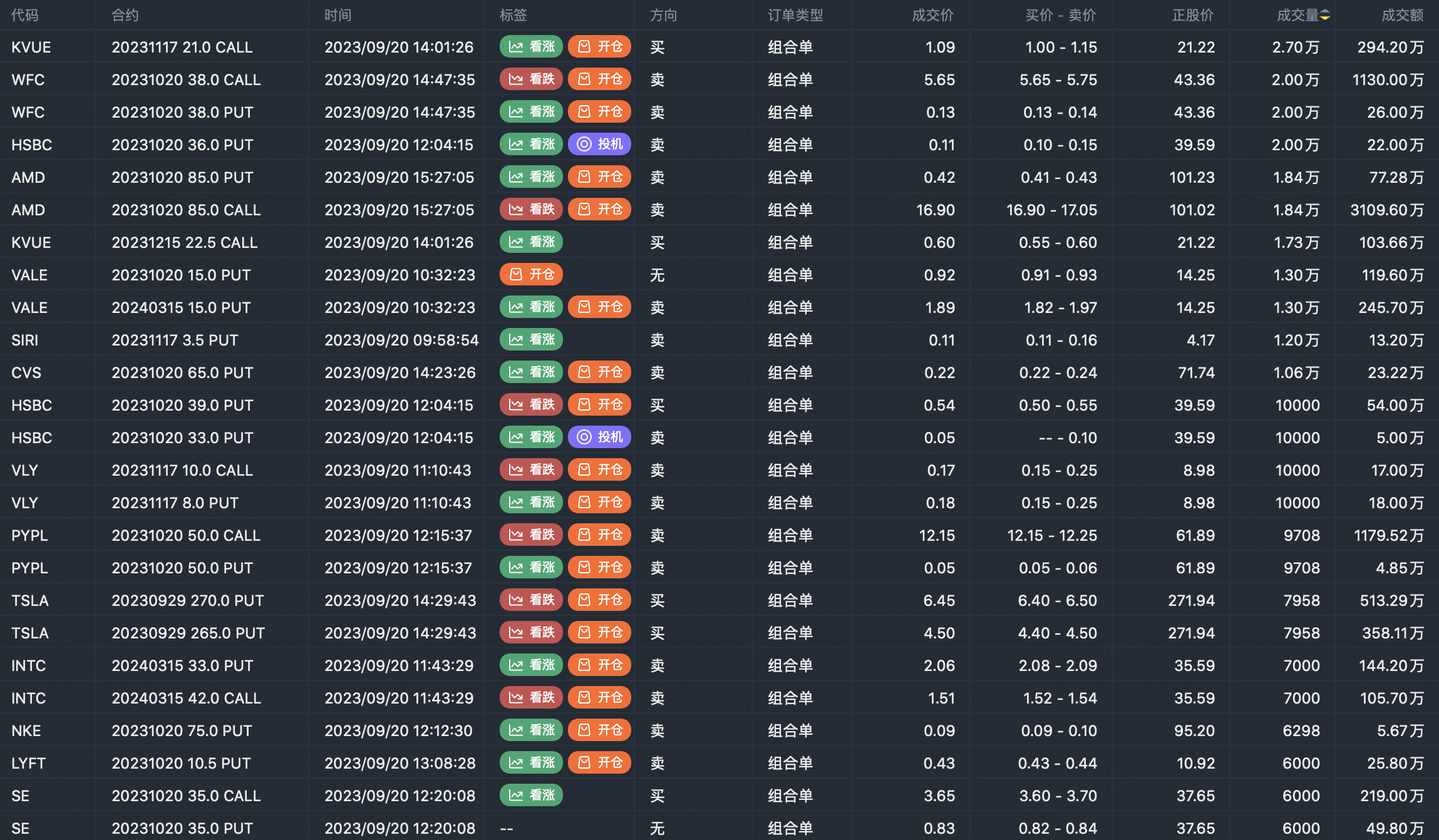Click the 代码 column header
The width and height of the screenshot is (1439, 840).
tap(25, 16)
